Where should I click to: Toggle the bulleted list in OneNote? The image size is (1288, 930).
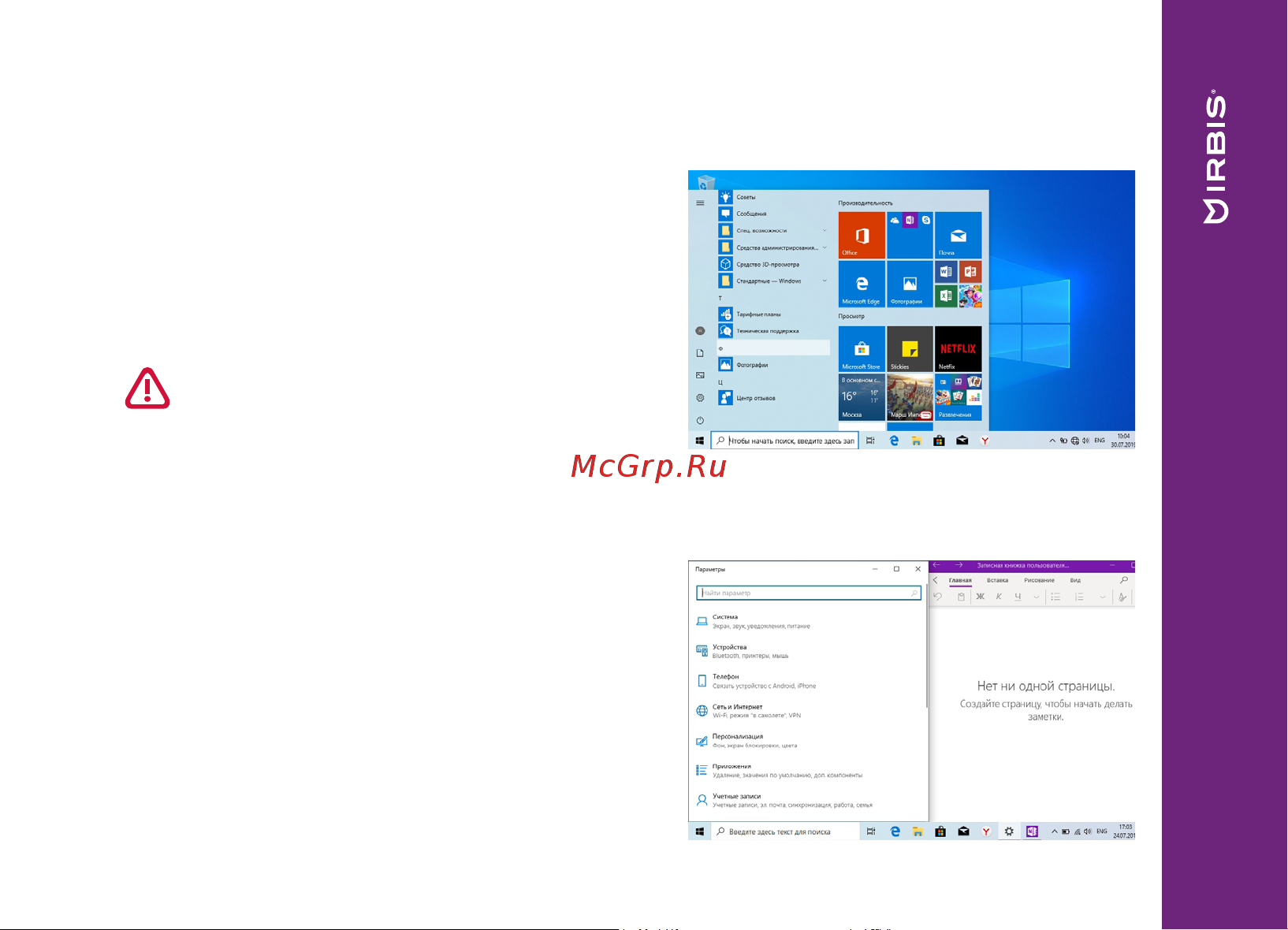click(1056, 597)
